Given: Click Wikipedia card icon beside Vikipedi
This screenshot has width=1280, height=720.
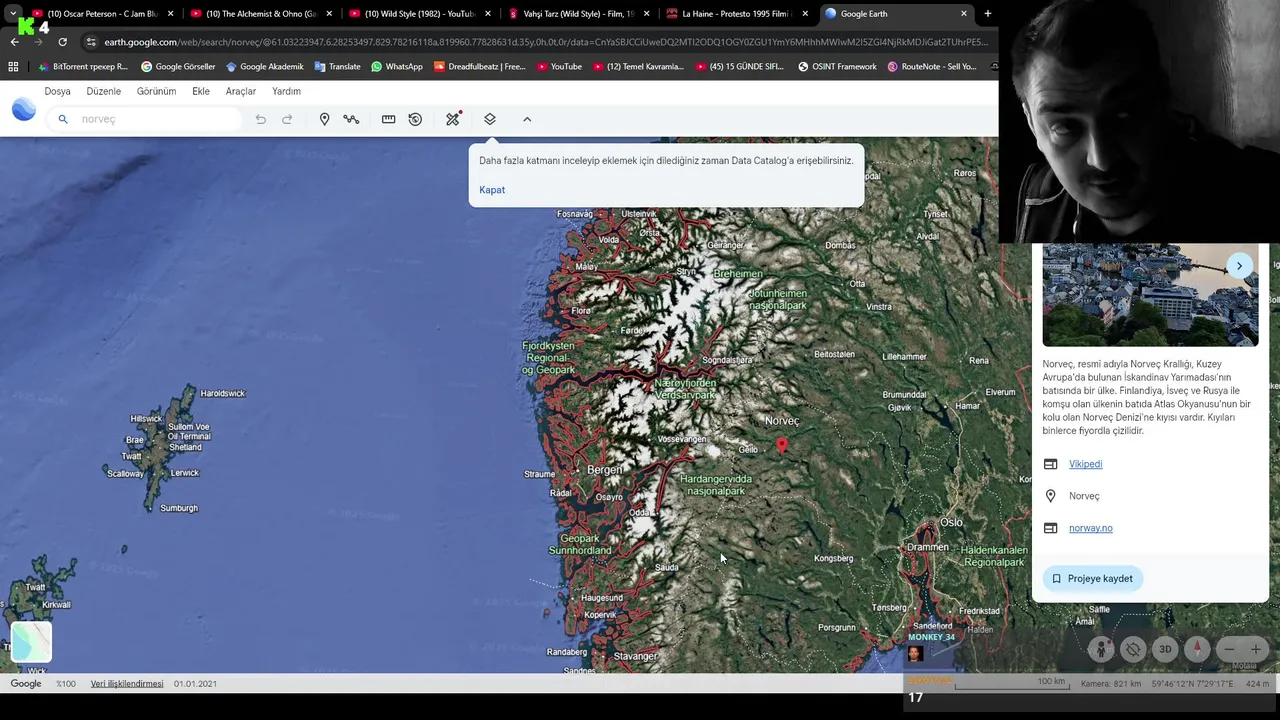Looking at the screenshot, I should (1050, 464).
